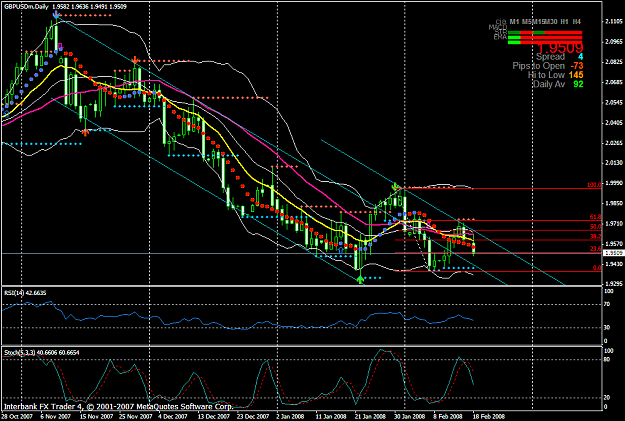Image resolution: width=625 pixels, height=421 pixels.
Task: Click the 21 Jan 2008 date label
Action: (370, 416)
